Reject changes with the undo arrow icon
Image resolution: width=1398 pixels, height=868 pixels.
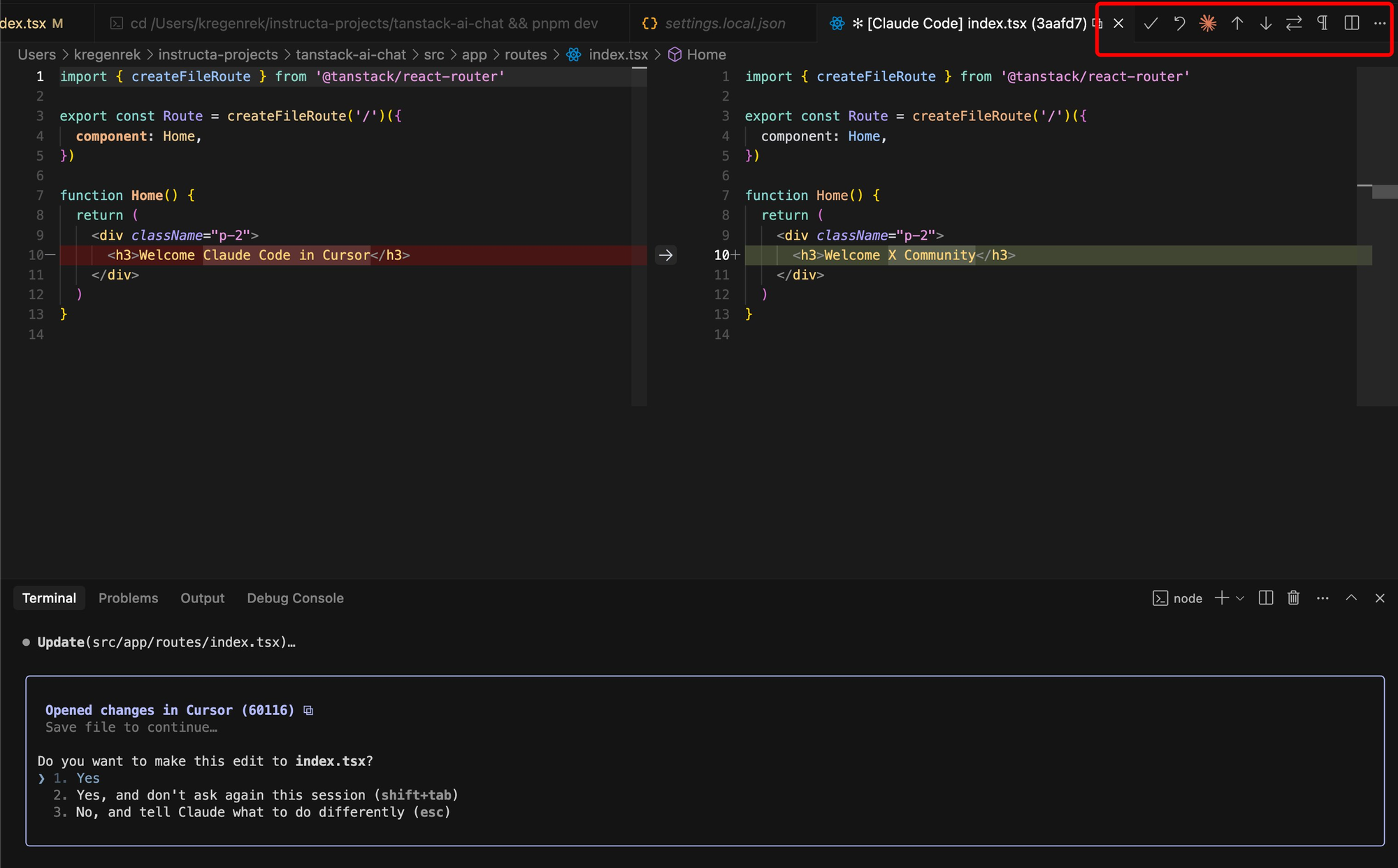coord(1179,23)
